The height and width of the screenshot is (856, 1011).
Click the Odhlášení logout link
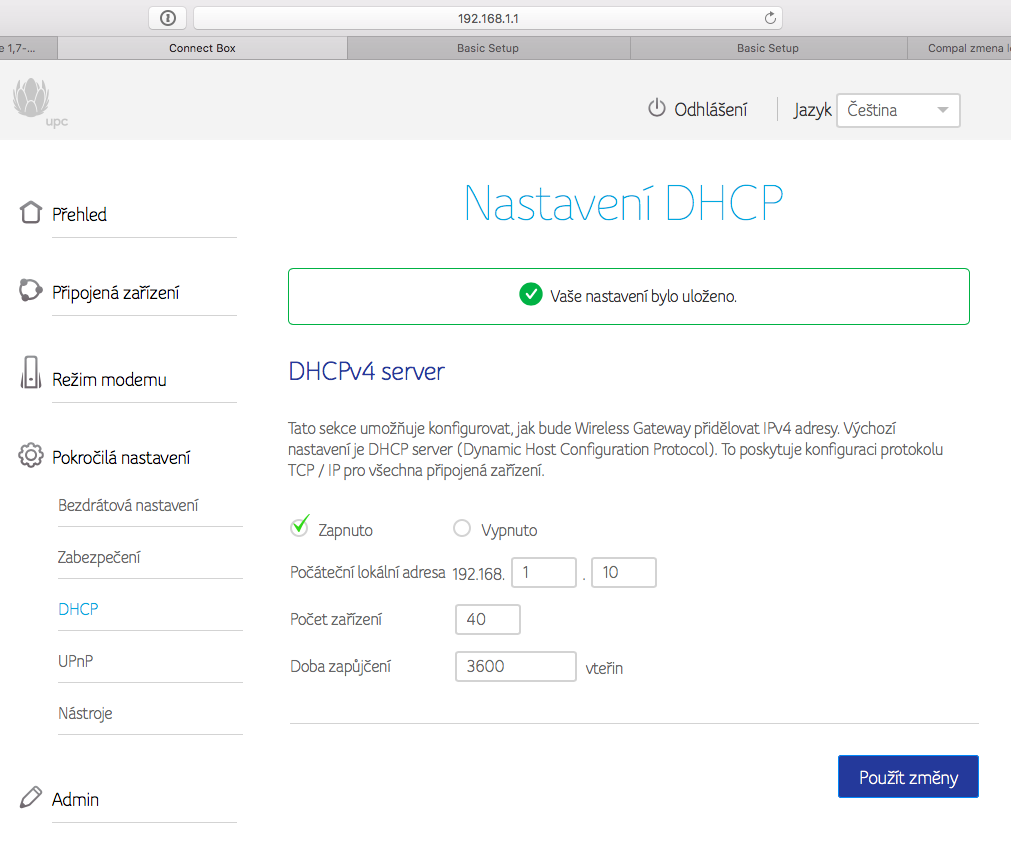coord(711,110)
